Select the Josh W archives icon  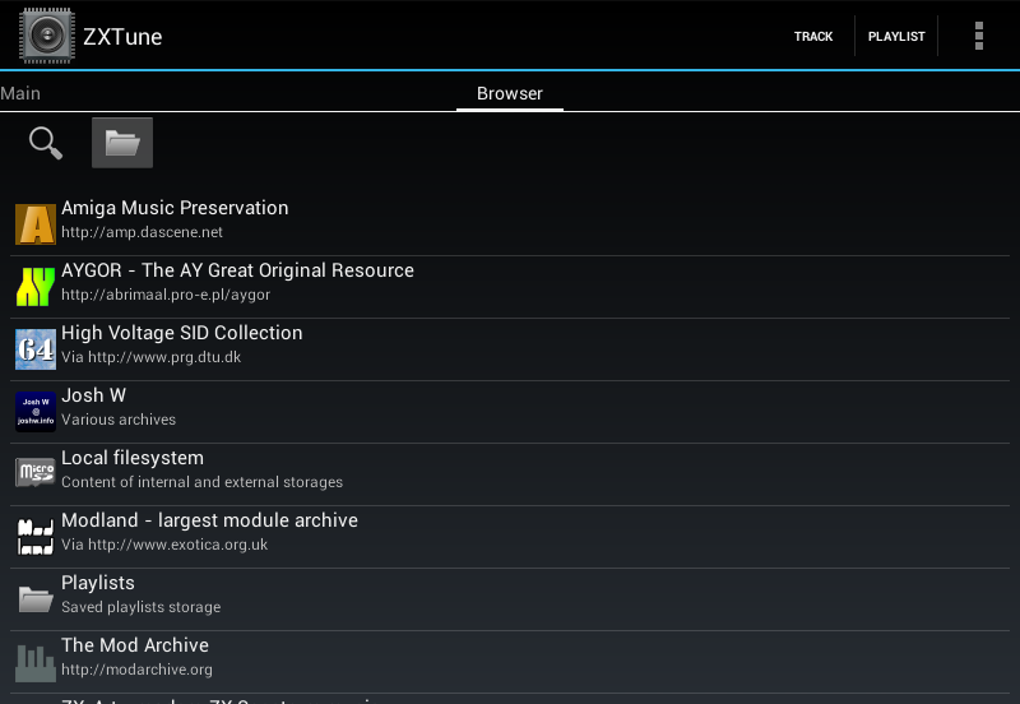[34, 411]
